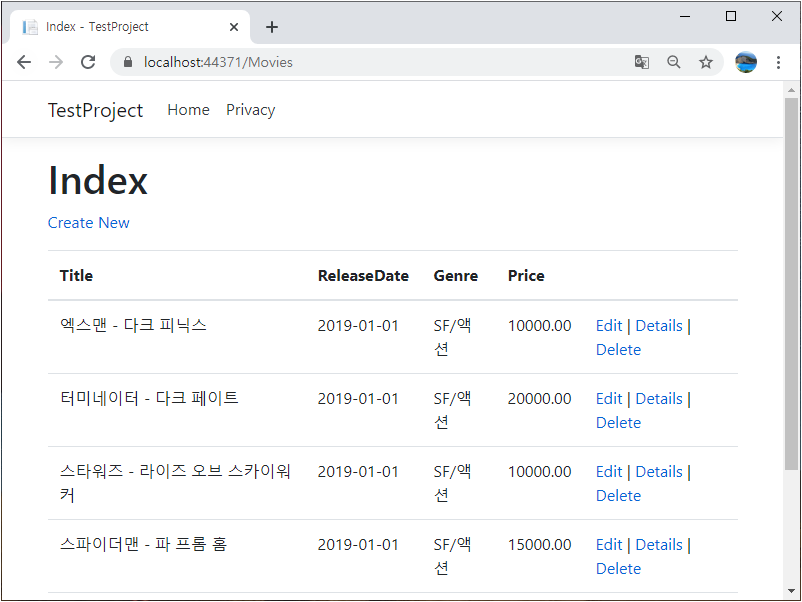Screen dimensions: 802x602
Task: Click the scrollbar up arrow
Action: [791, 91]
